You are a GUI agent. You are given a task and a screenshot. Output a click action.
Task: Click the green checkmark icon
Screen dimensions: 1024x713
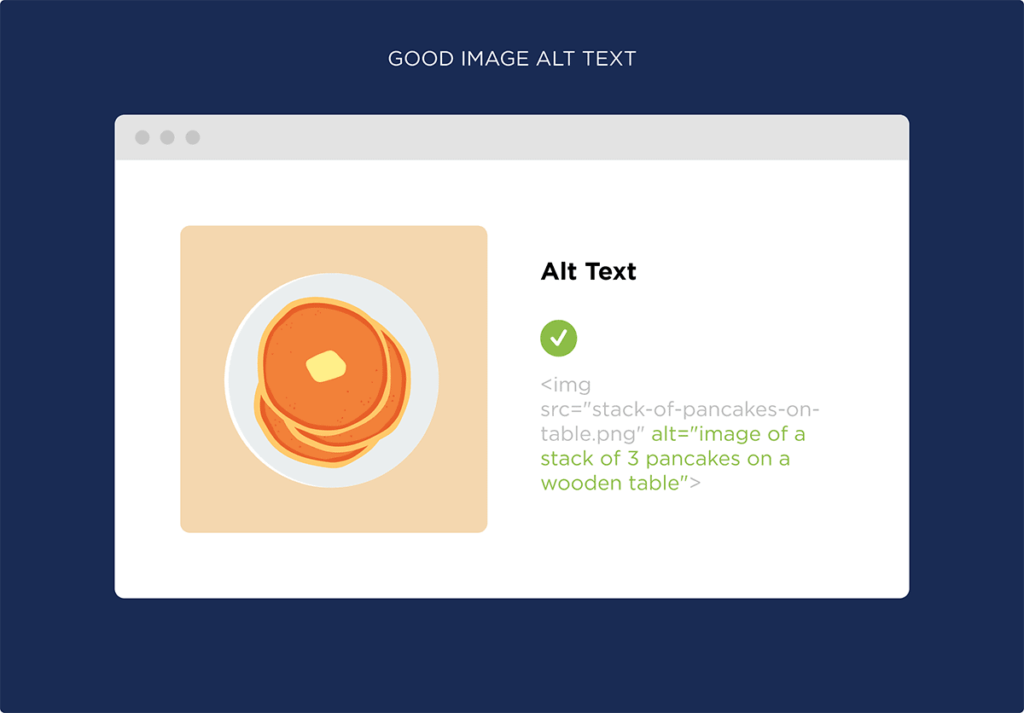(x=558, y=338)
